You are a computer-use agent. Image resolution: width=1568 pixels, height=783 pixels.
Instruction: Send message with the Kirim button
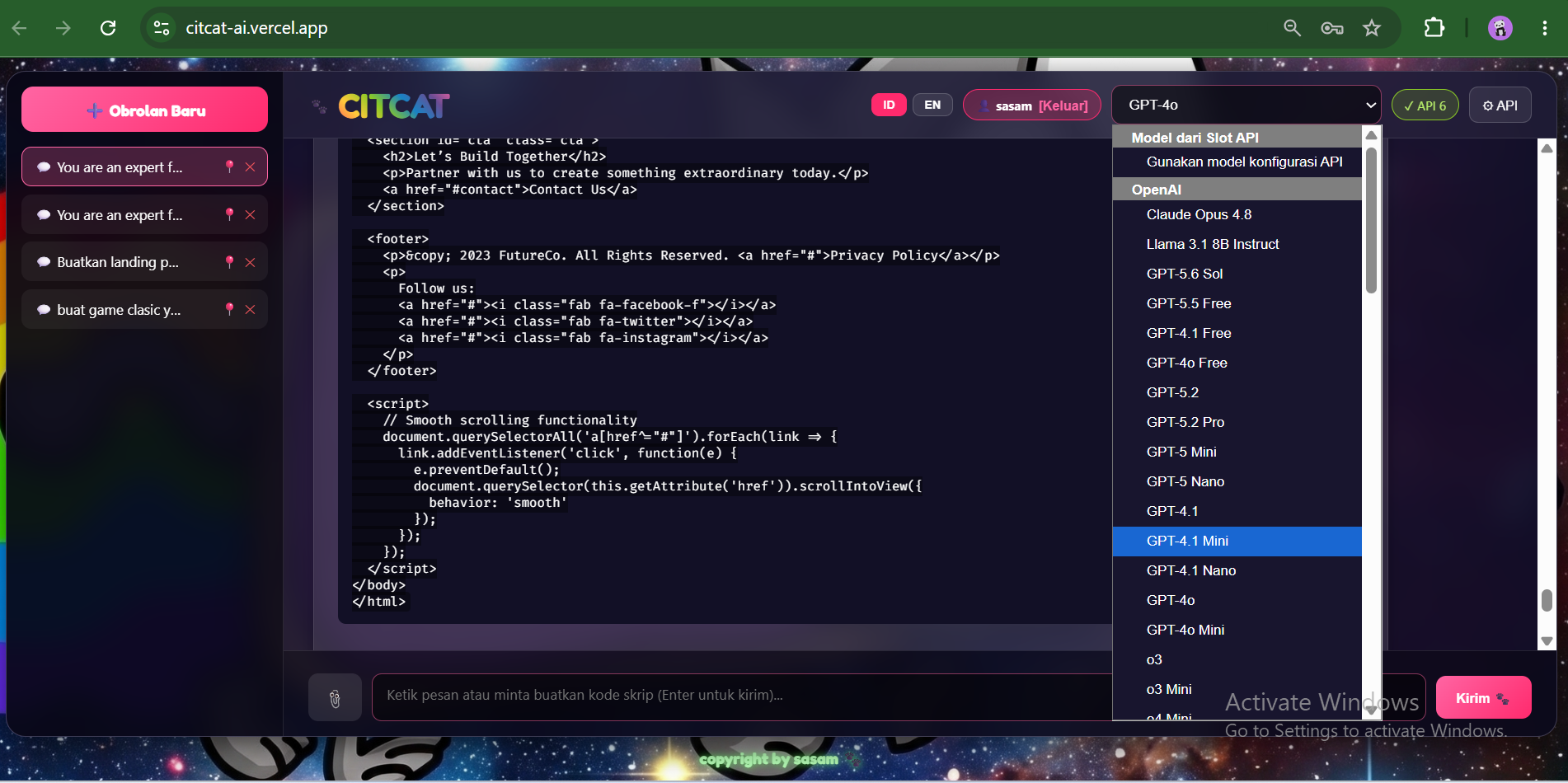(1483, 698)
